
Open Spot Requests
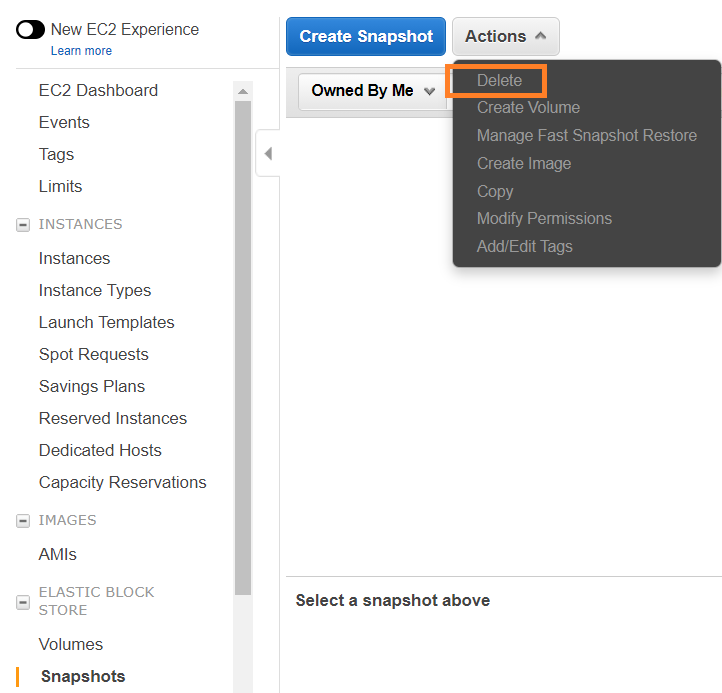click(x=93, y=355)
